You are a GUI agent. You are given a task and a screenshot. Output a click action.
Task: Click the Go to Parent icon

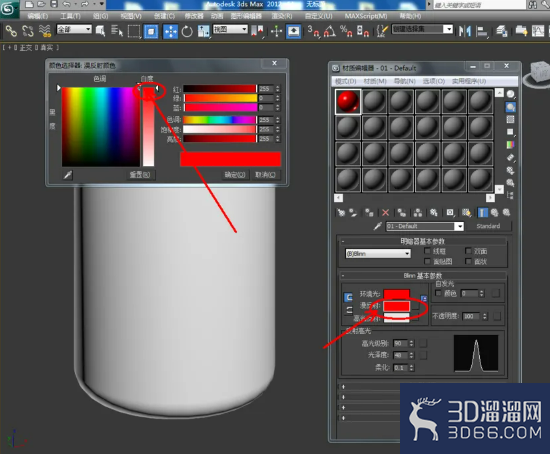click(x=495, y=213)
